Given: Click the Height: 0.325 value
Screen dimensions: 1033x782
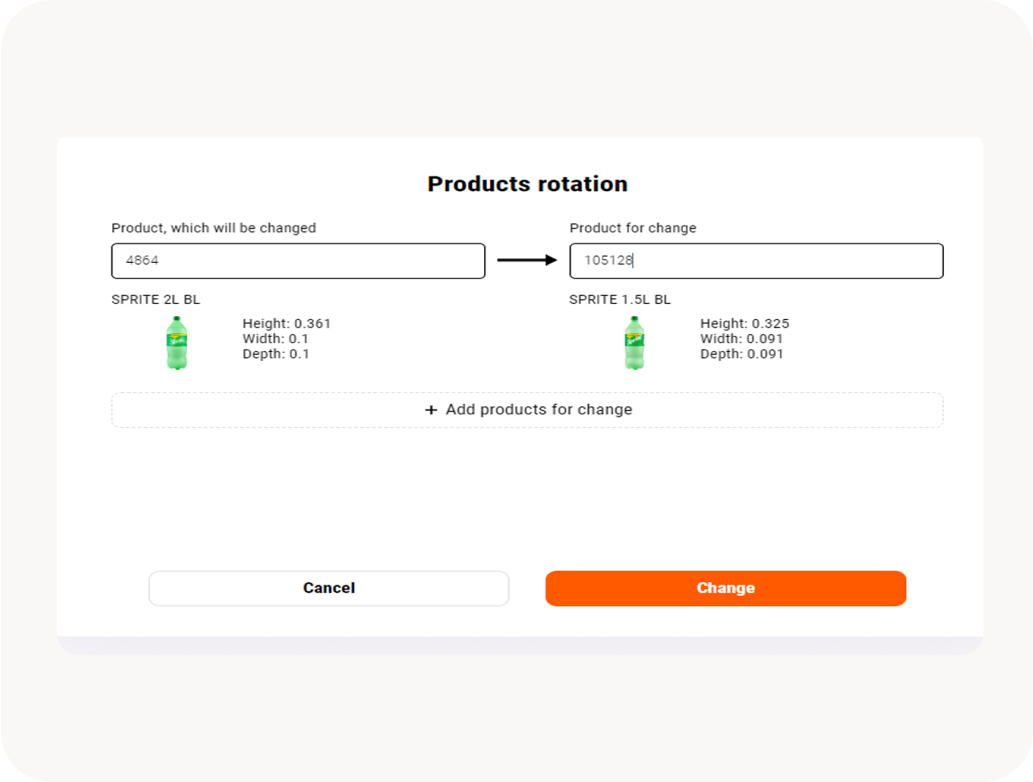Looking at the screenshot, I should (x=744, y=324).
